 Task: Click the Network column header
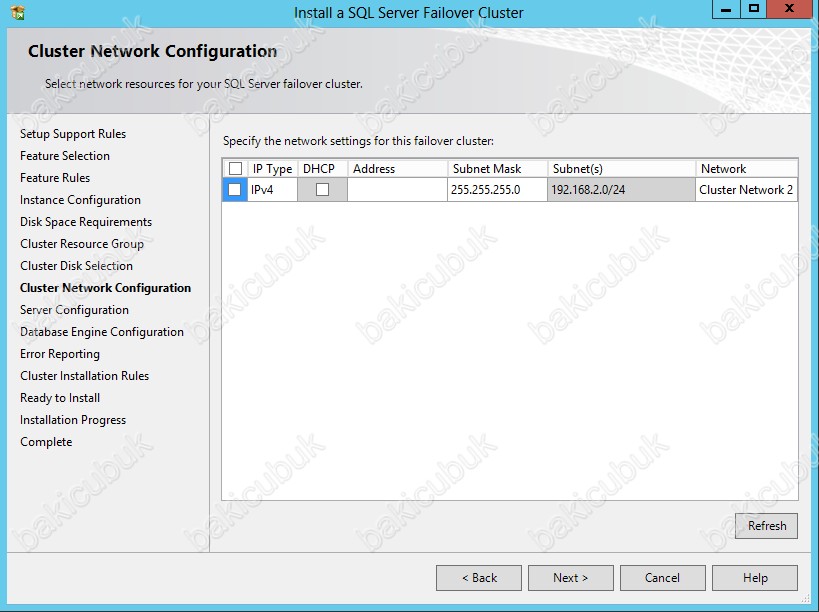[745, 169]
